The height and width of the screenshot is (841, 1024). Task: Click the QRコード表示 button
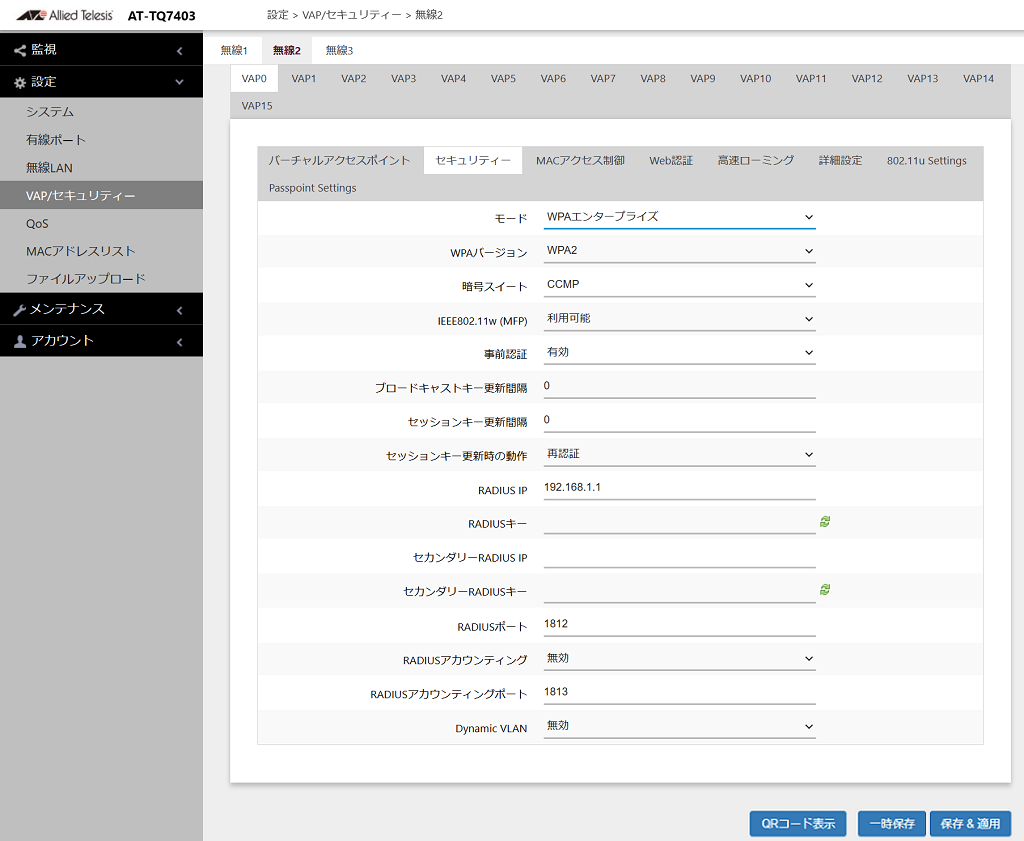(798, 823)
